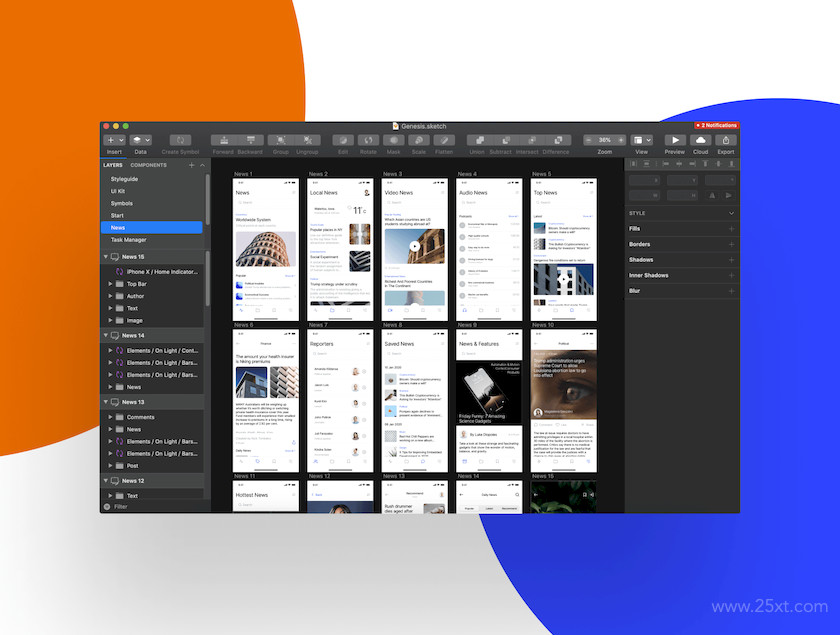Viewport: 840px width, 635px height.
Task: Open the Style section chevron
Action: (x=731, y=213)
